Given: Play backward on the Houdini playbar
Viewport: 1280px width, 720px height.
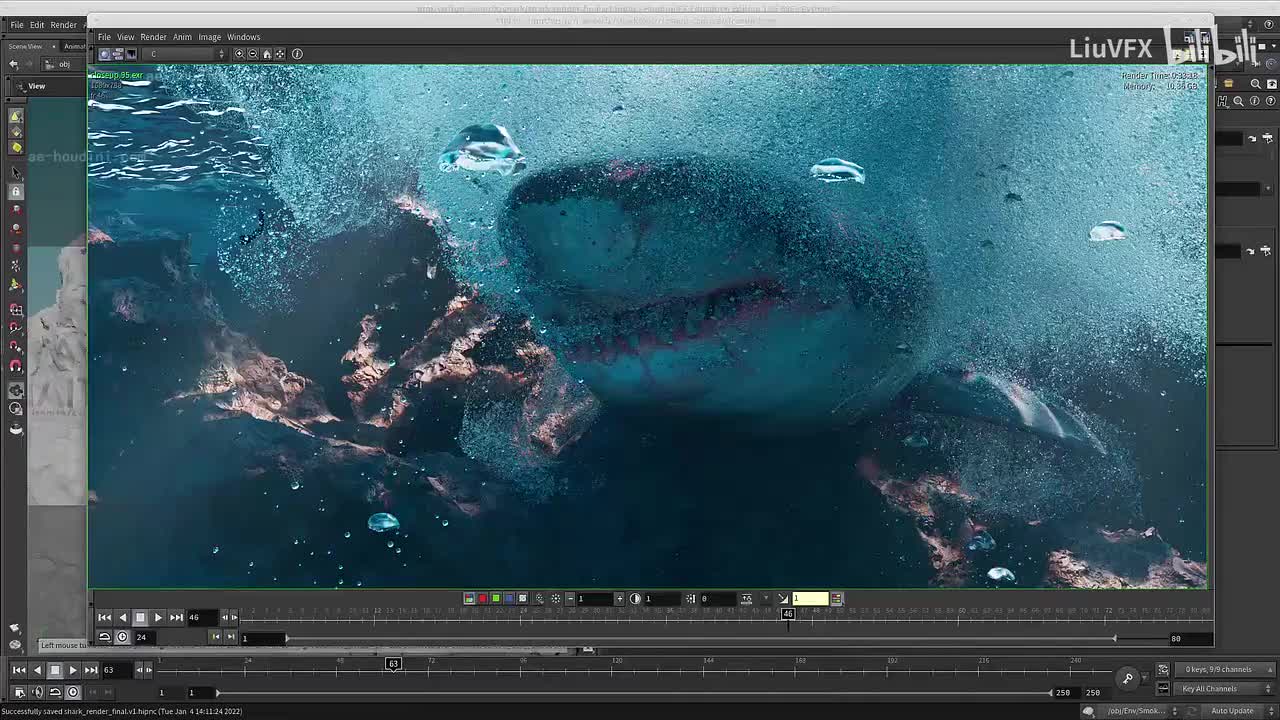Looking at the screenshot, I should (37, 670).
